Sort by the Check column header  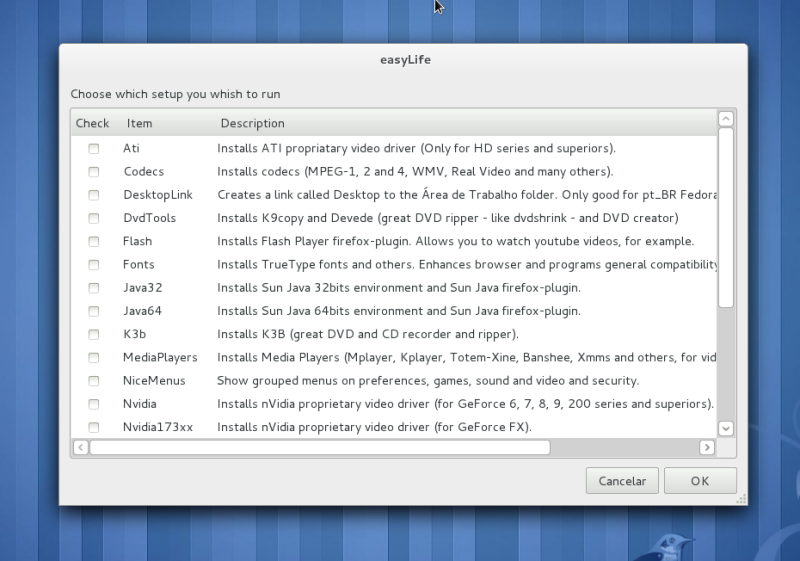pyautogui.click(x=92, y=123)
